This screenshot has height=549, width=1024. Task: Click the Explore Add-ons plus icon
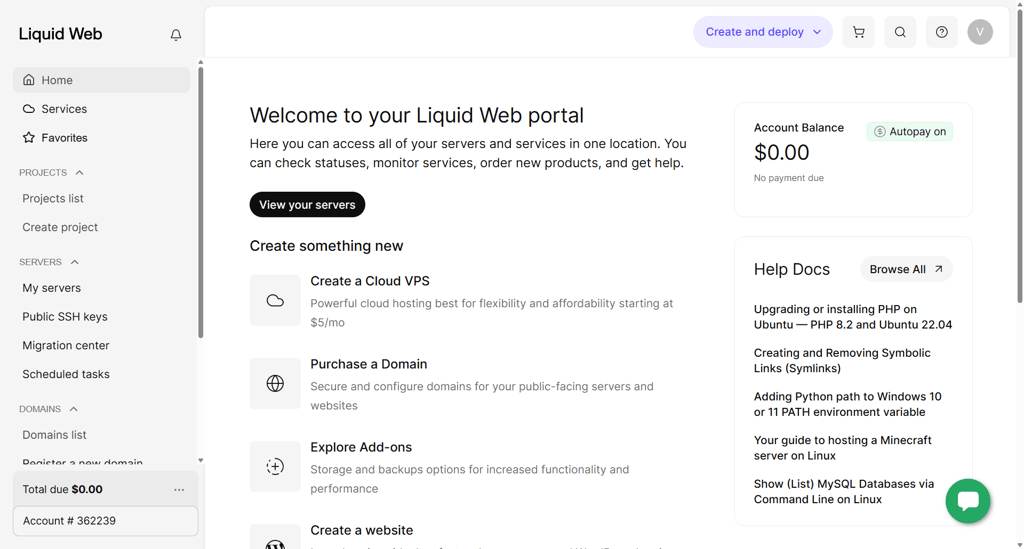coord(275,466)
